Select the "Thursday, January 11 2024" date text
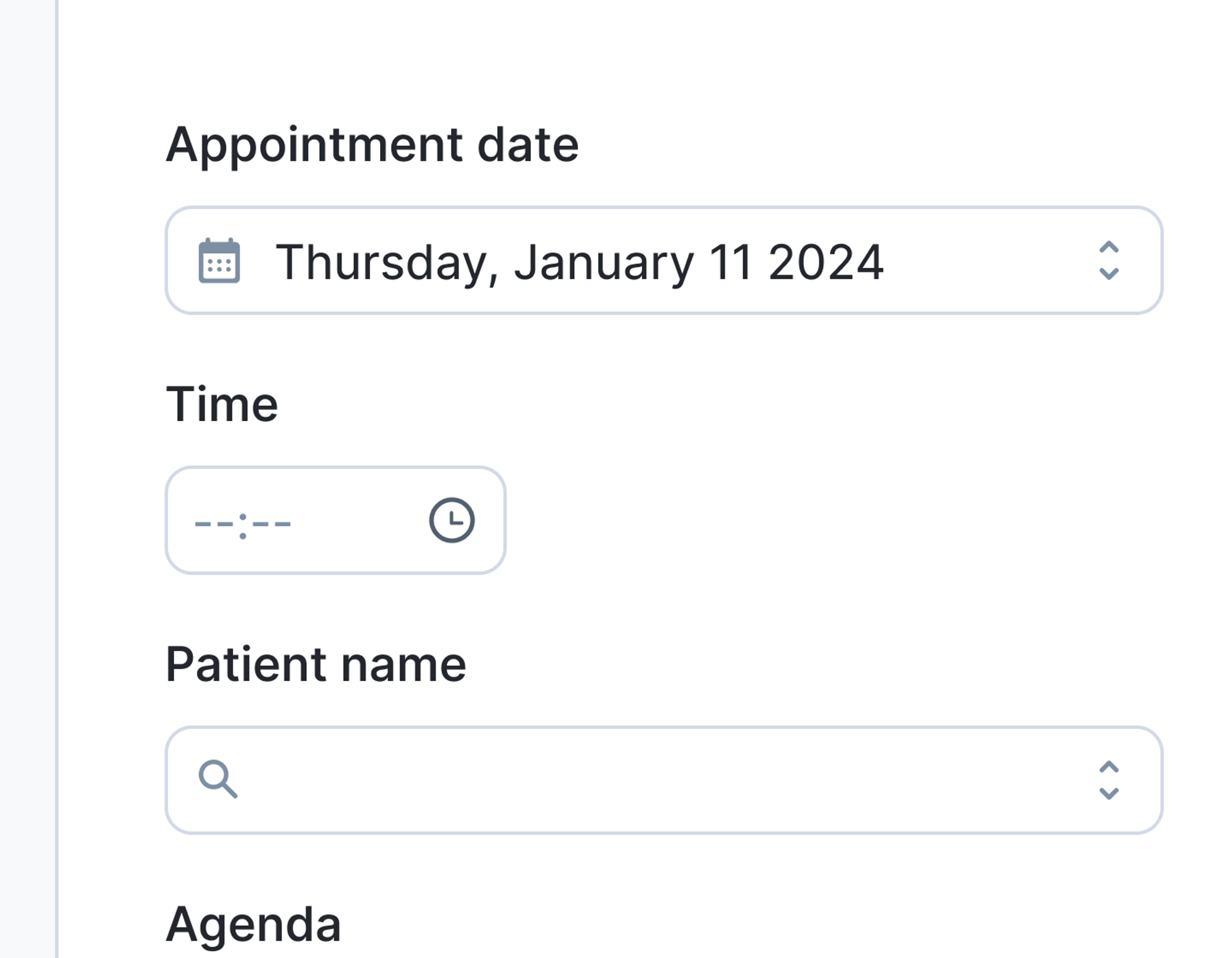 coord(579,262)
